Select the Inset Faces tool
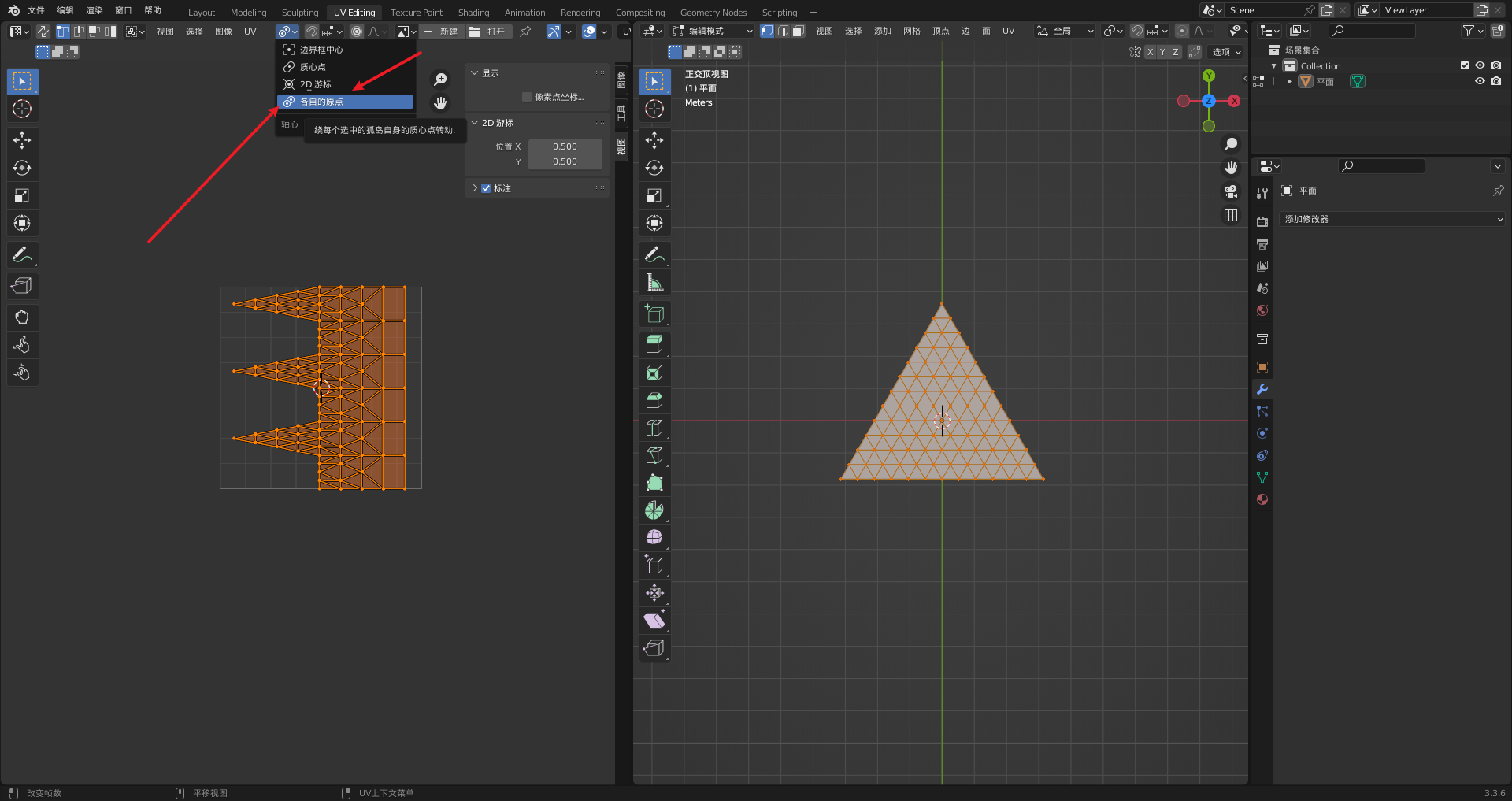The height and width of the screenshot is (801, 1512). point(654,373)
